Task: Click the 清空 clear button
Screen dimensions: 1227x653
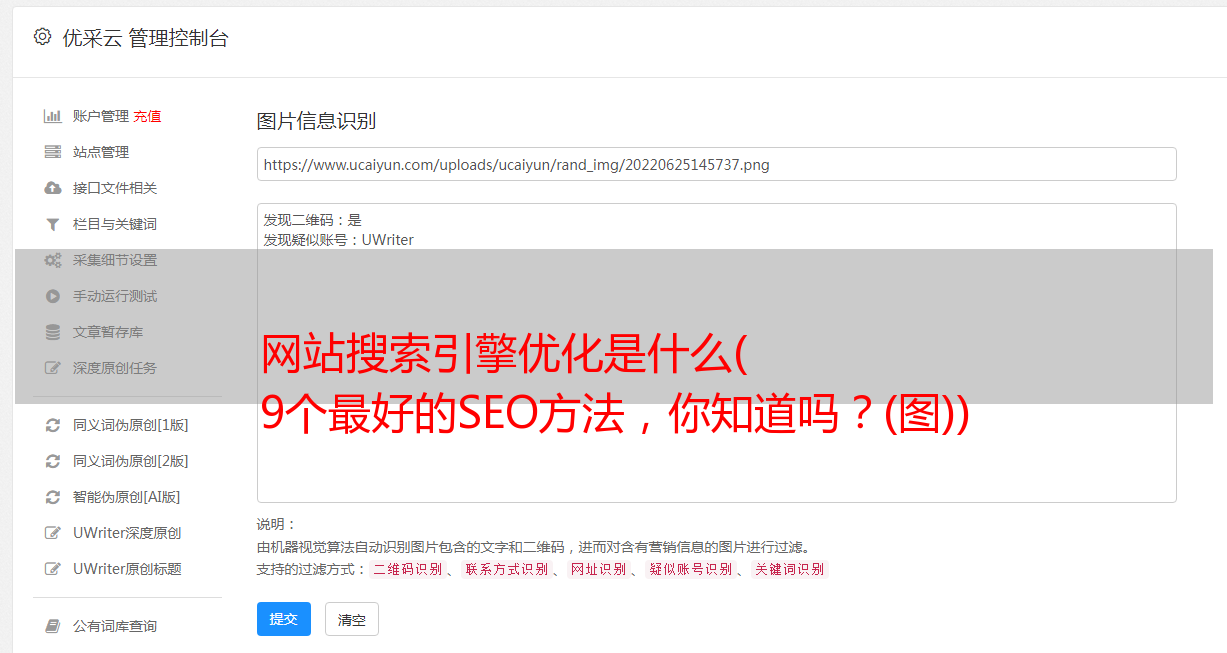Action: point(352,619)
